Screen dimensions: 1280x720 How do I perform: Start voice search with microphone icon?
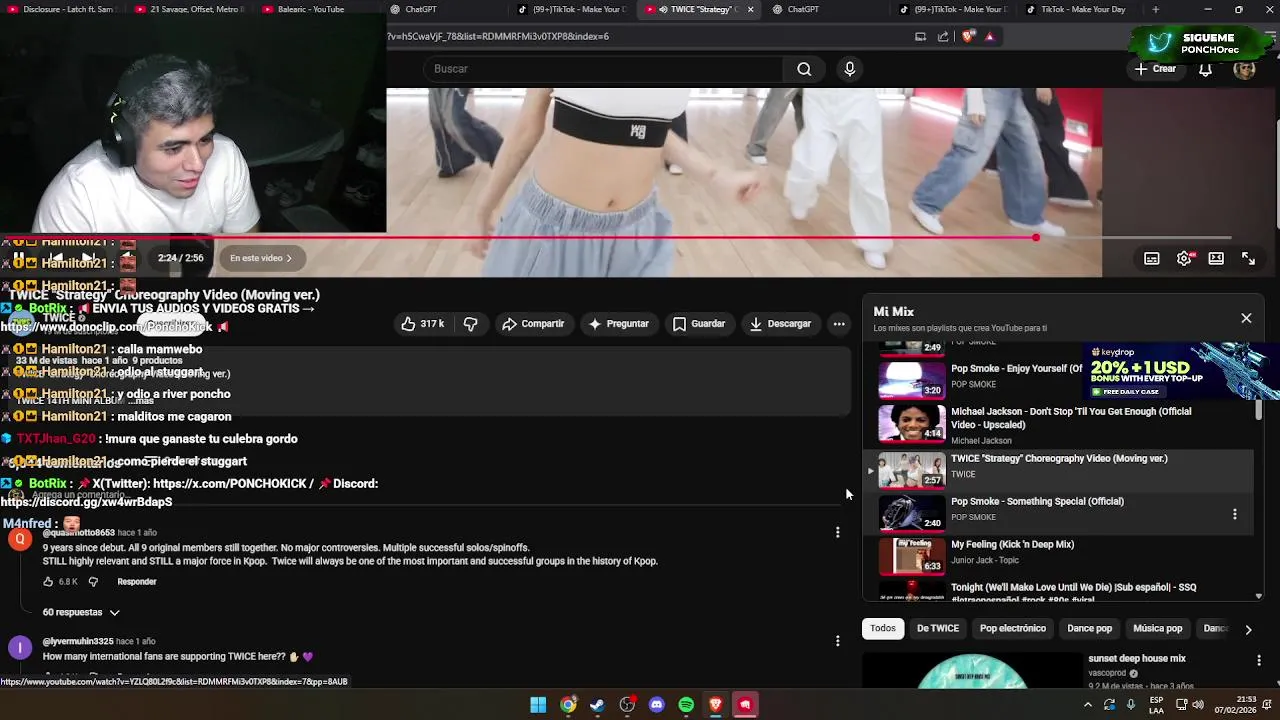coord(849,69)
